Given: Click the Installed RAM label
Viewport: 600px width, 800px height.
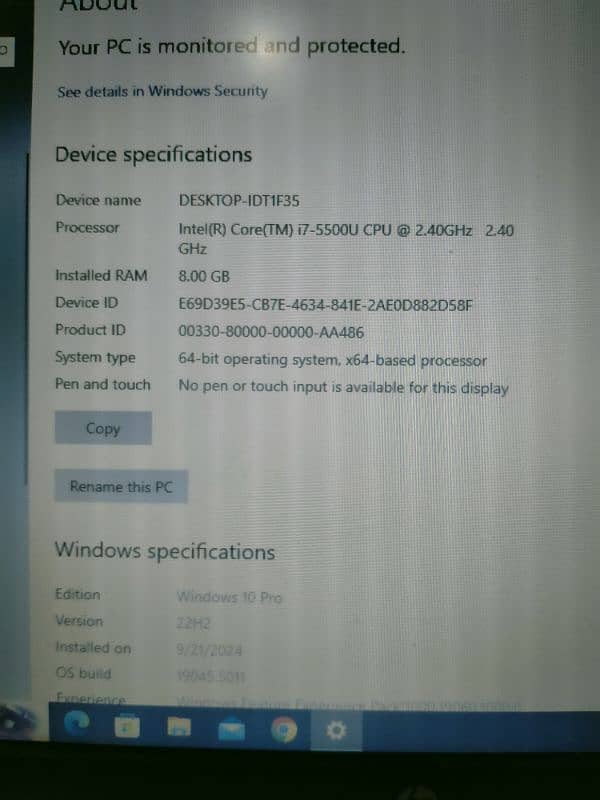Looking at the screenshot, I should pos(101,276).
